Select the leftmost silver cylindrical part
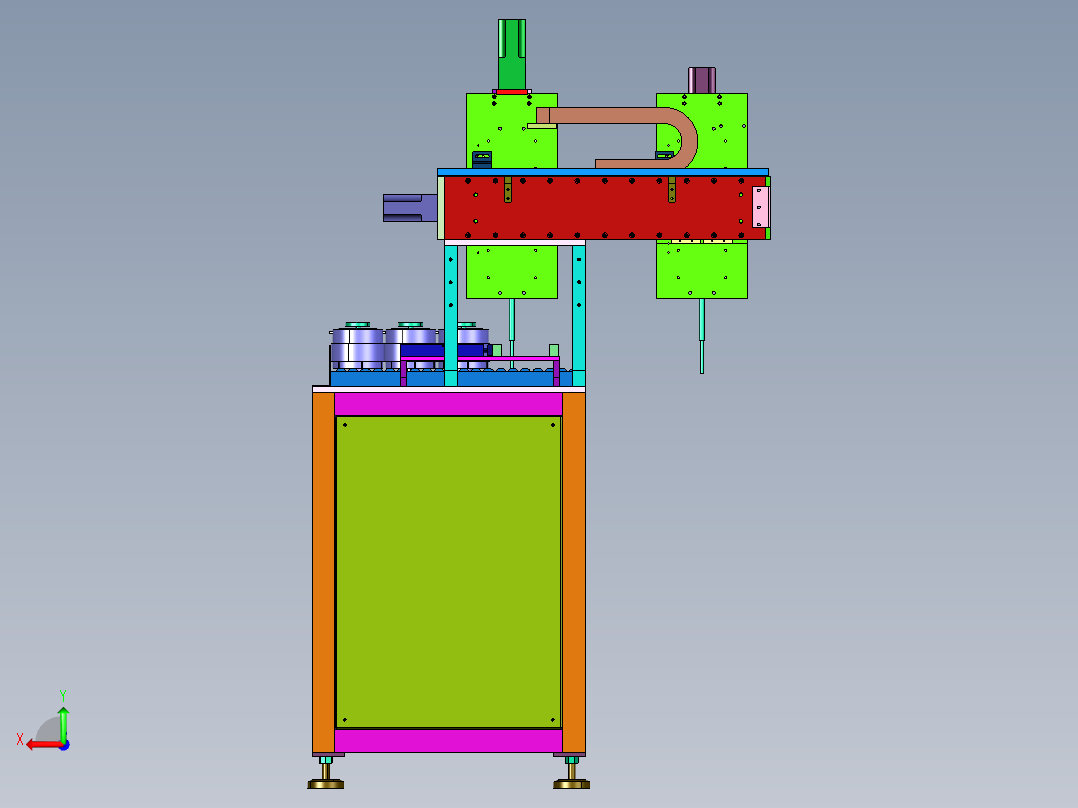Screen dimensions: 1078x808 tap(357, 346)
